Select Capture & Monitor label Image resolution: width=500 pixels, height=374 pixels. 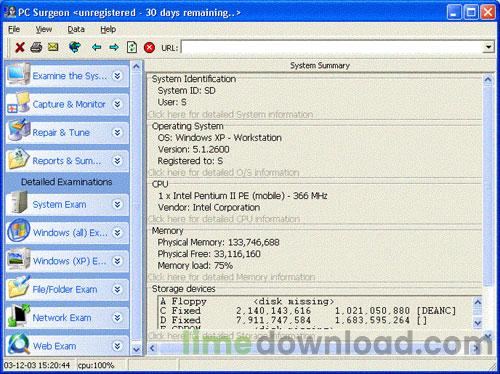(69, 104)
